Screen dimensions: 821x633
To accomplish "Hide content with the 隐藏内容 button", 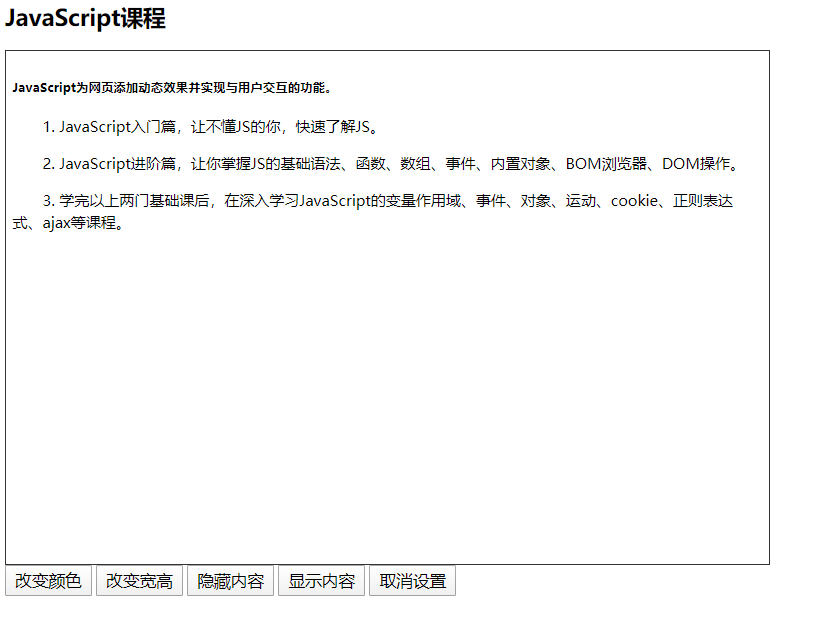I will coord(230,581).
